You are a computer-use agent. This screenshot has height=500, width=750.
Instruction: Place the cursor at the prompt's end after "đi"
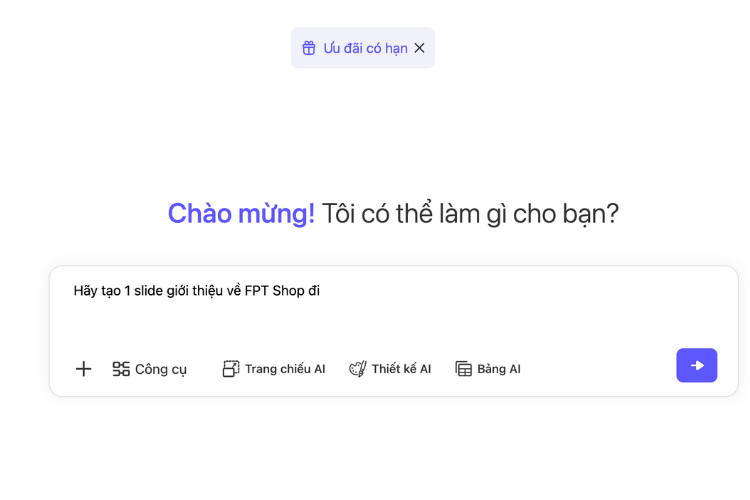(x=321, y=291)
